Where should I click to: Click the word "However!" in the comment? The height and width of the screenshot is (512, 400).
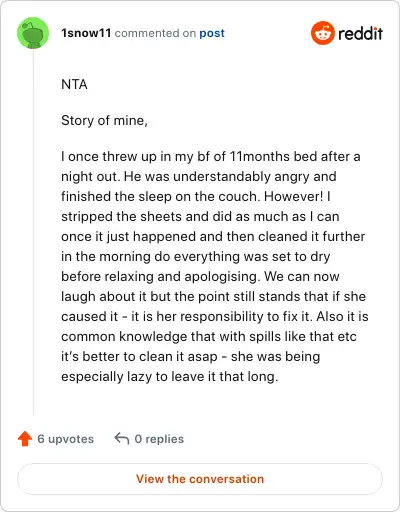tap(294, 196)
